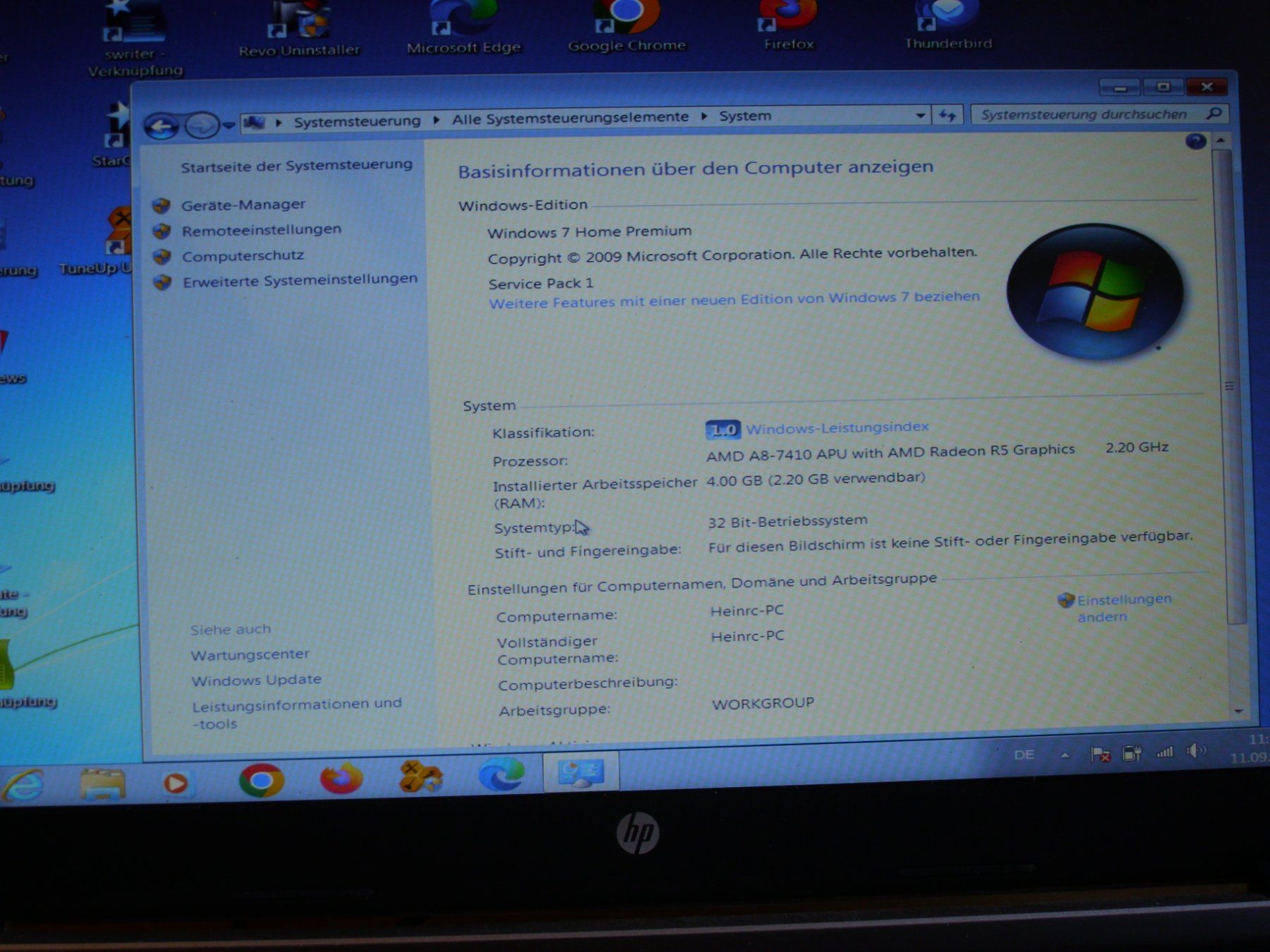Open TuneUp Utilities taskbar icon
This screenshot has height=952, width=1270.
[x=421, y=776]
